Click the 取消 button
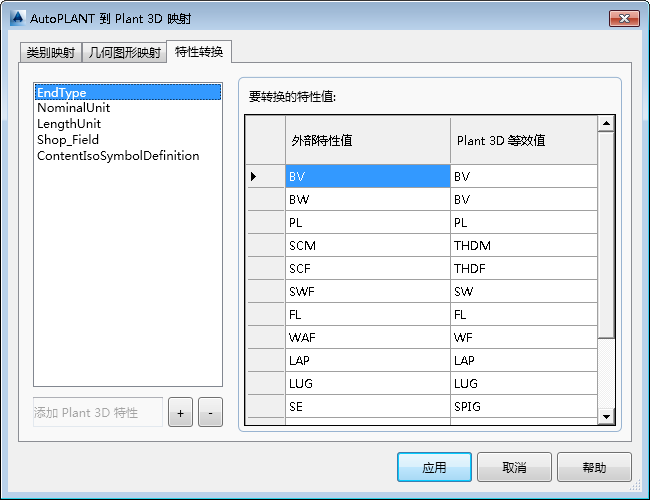 (514, 467)
